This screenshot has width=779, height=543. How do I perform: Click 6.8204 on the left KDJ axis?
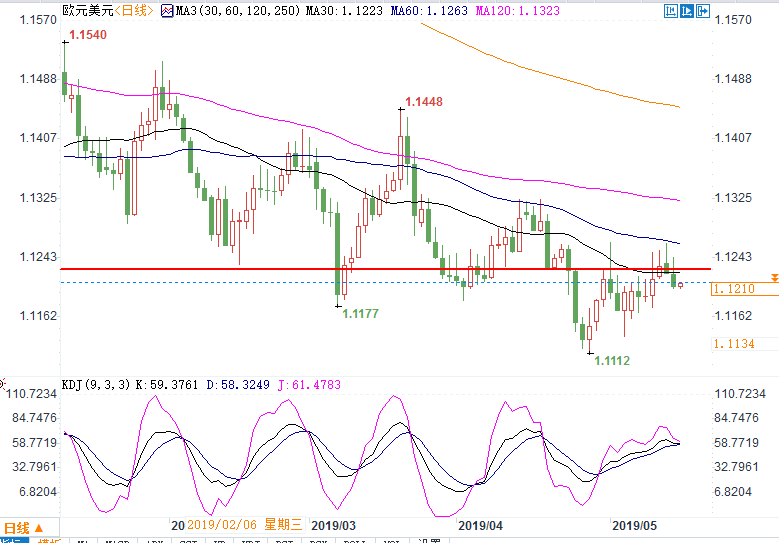tap(38, 492)
